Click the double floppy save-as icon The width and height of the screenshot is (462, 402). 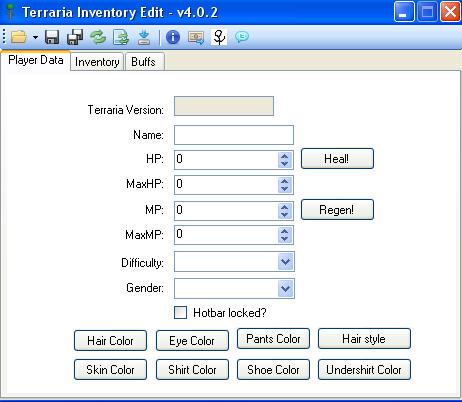[x=75, y=37]
